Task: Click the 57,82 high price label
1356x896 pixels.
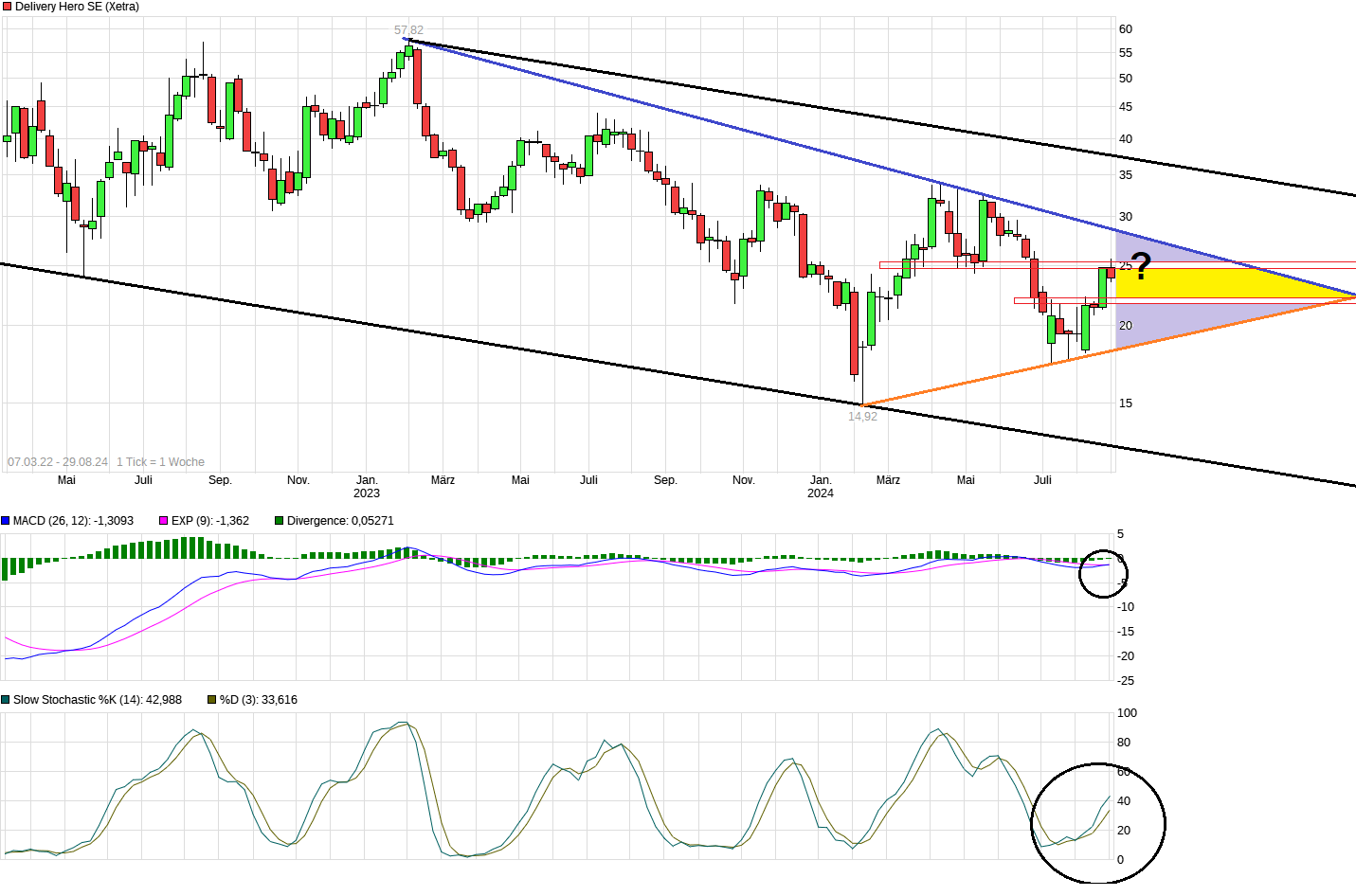Action: point(408,30)
